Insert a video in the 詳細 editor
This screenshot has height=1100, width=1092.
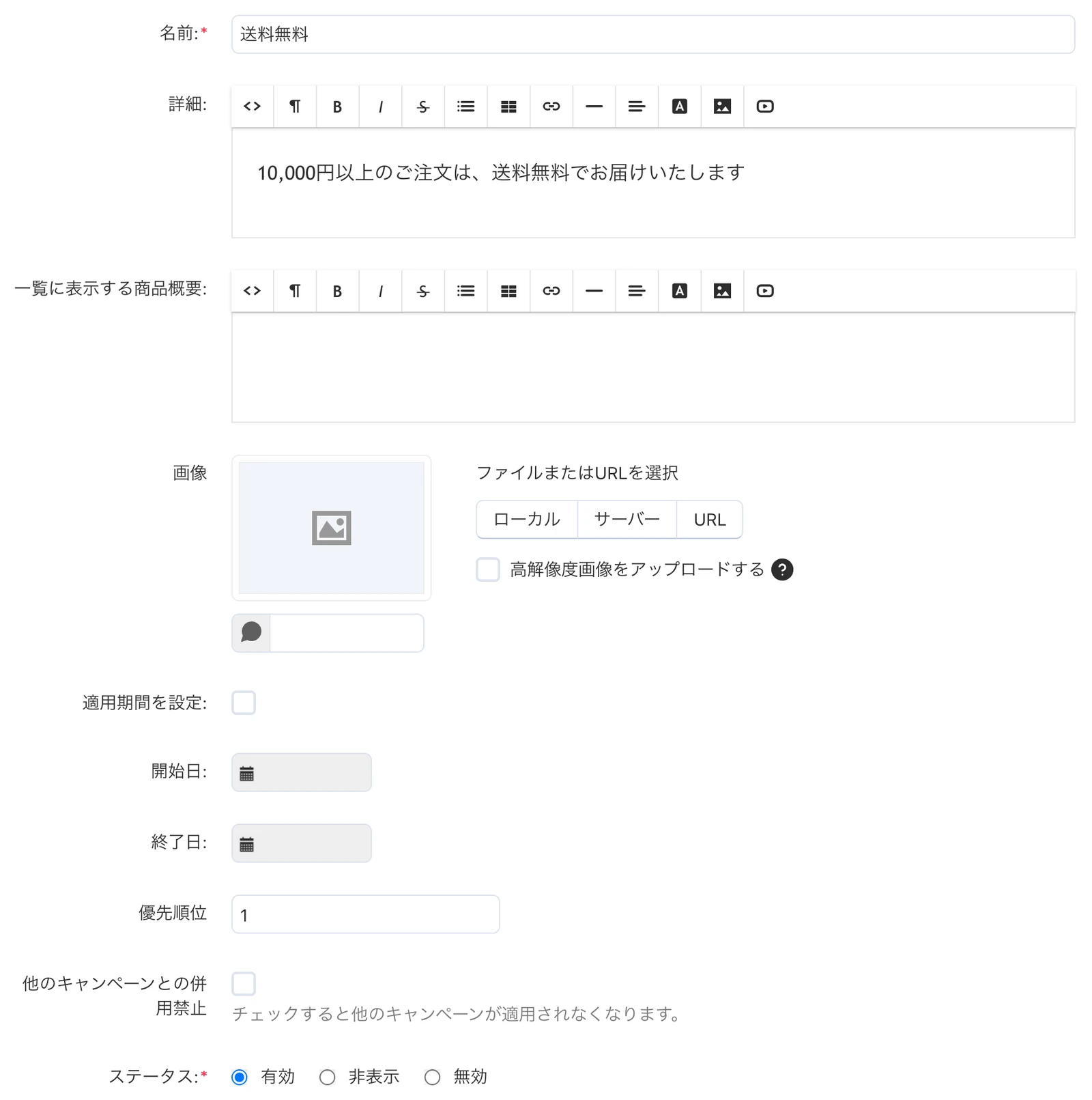point(765,107)
